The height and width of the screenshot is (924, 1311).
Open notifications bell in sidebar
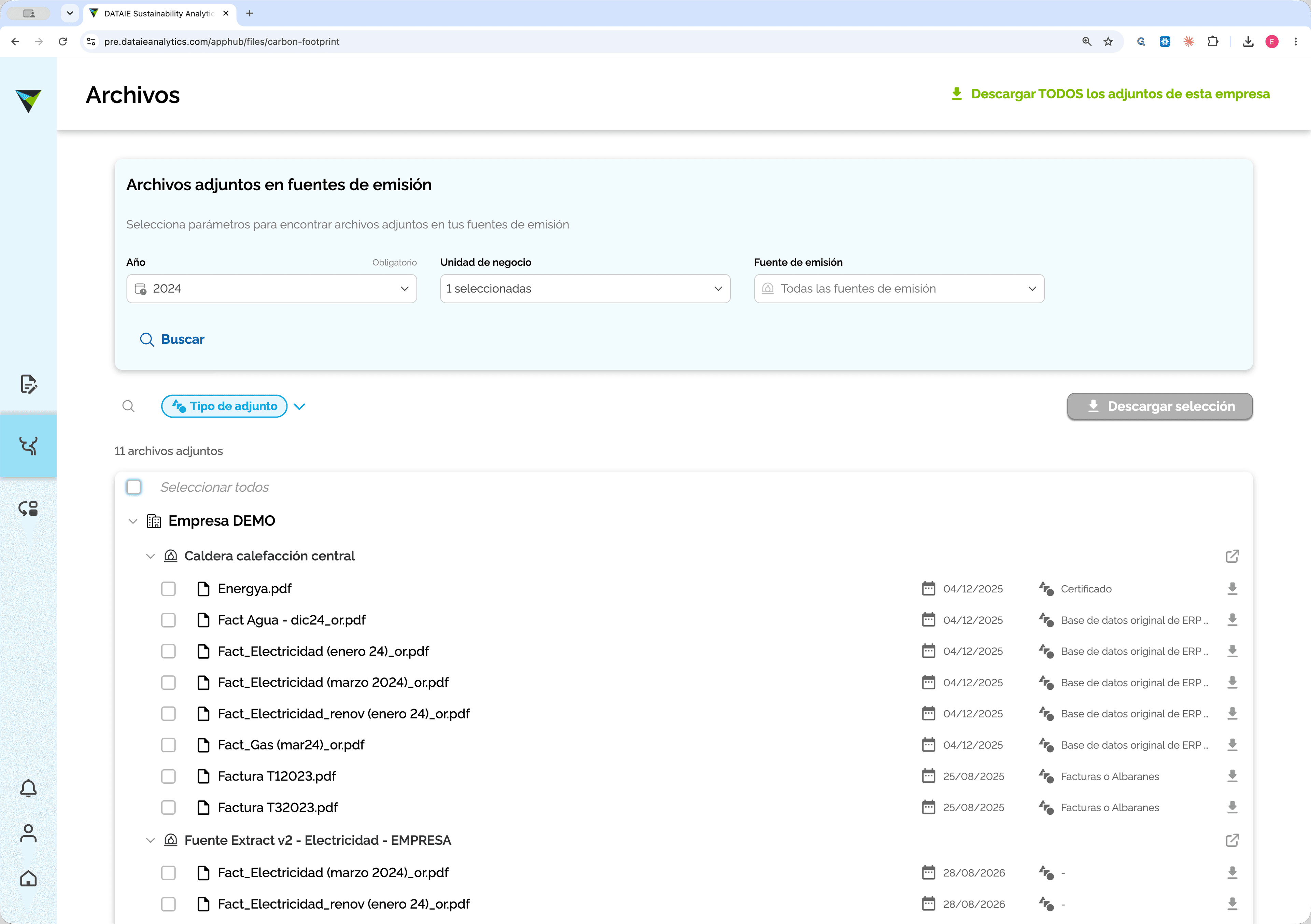point(28,788)
